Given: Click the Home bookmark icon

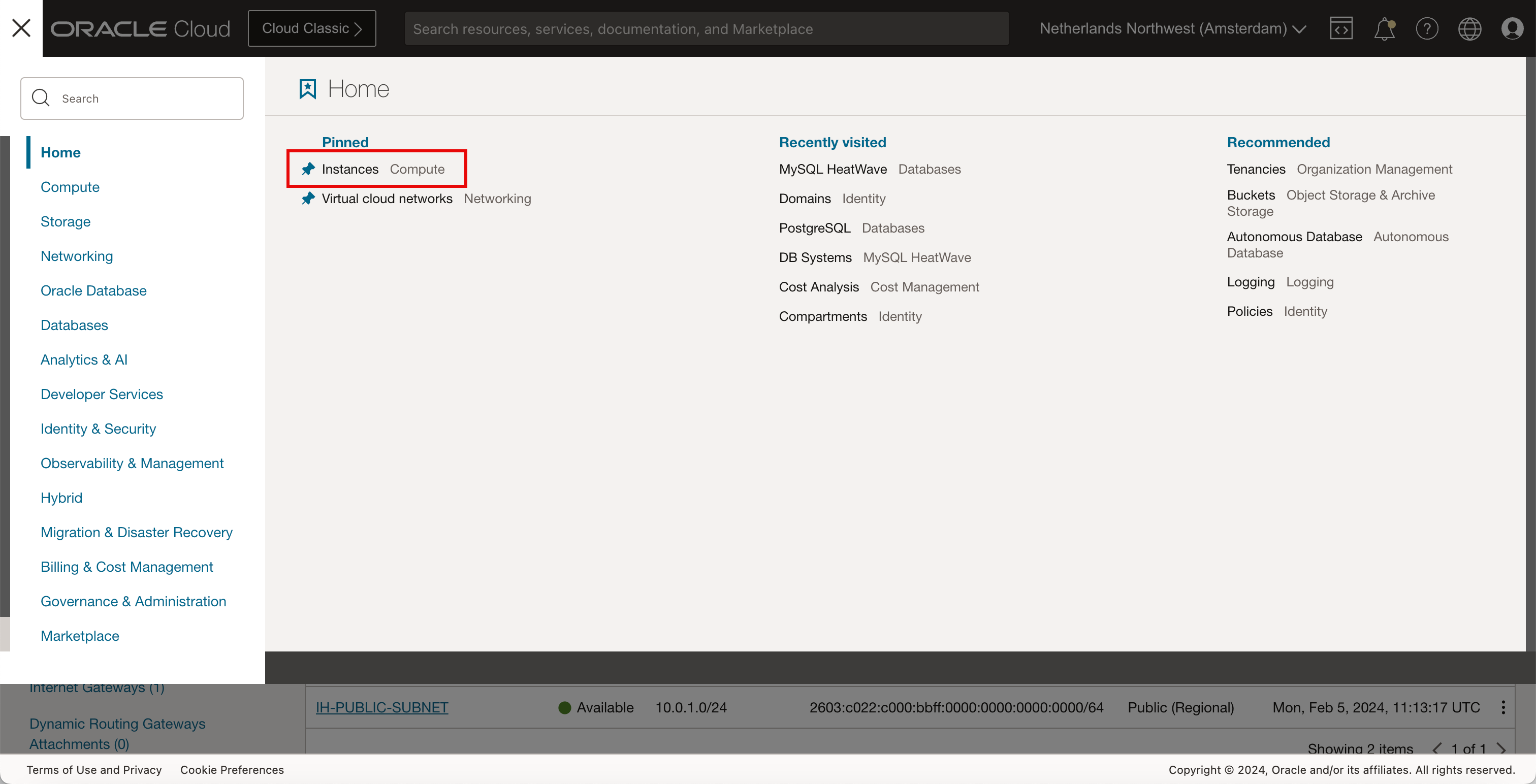Looking at the screenshot, I should click(307, 89).
